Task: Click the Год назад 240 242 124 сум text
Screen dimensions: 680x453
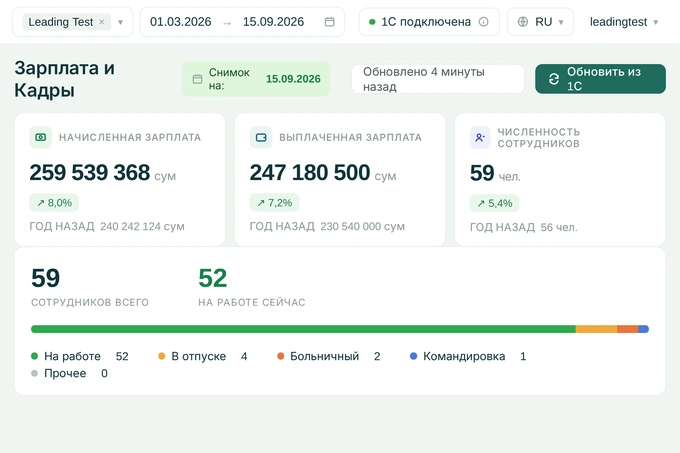Action: 107,226
